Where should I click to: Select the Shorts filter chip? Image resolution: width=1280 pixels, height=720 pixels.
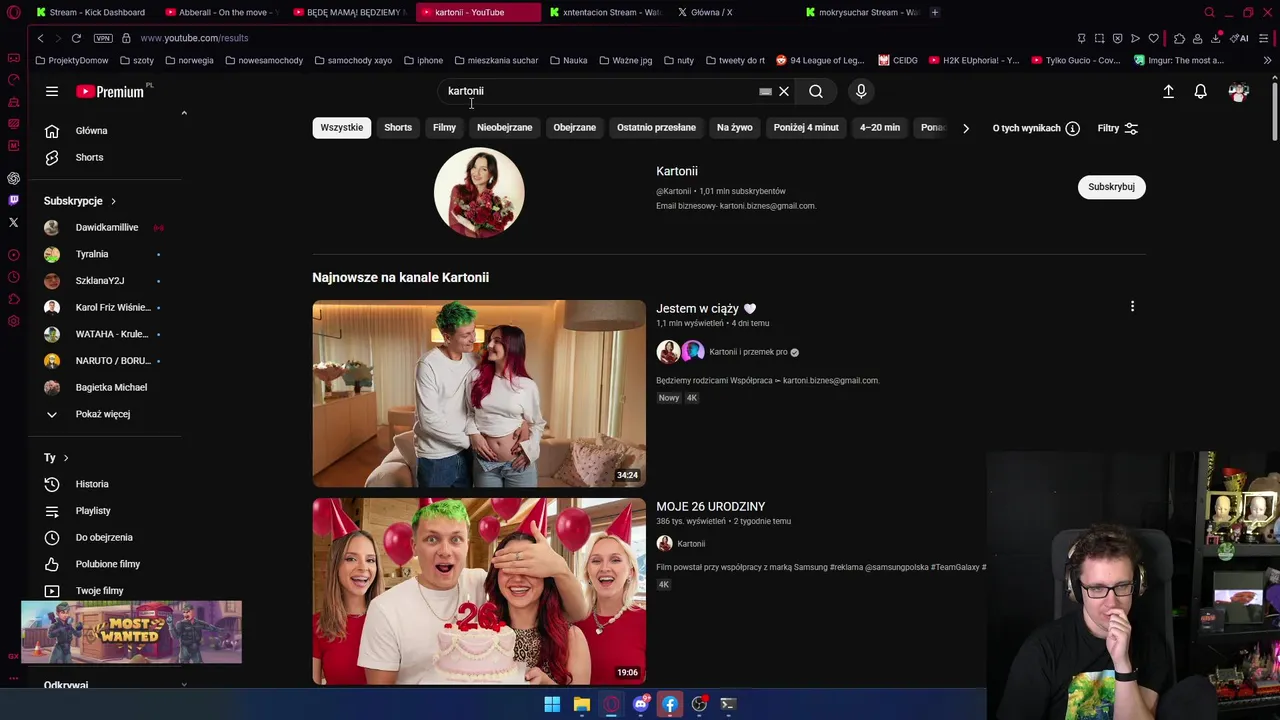tap(398, 128)
